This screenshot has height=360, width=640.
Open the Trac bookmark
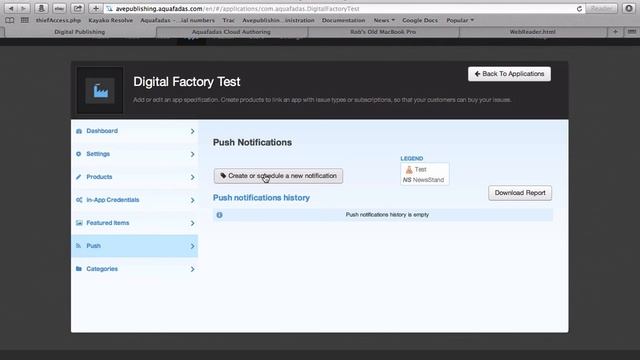(x=229, y=20)
